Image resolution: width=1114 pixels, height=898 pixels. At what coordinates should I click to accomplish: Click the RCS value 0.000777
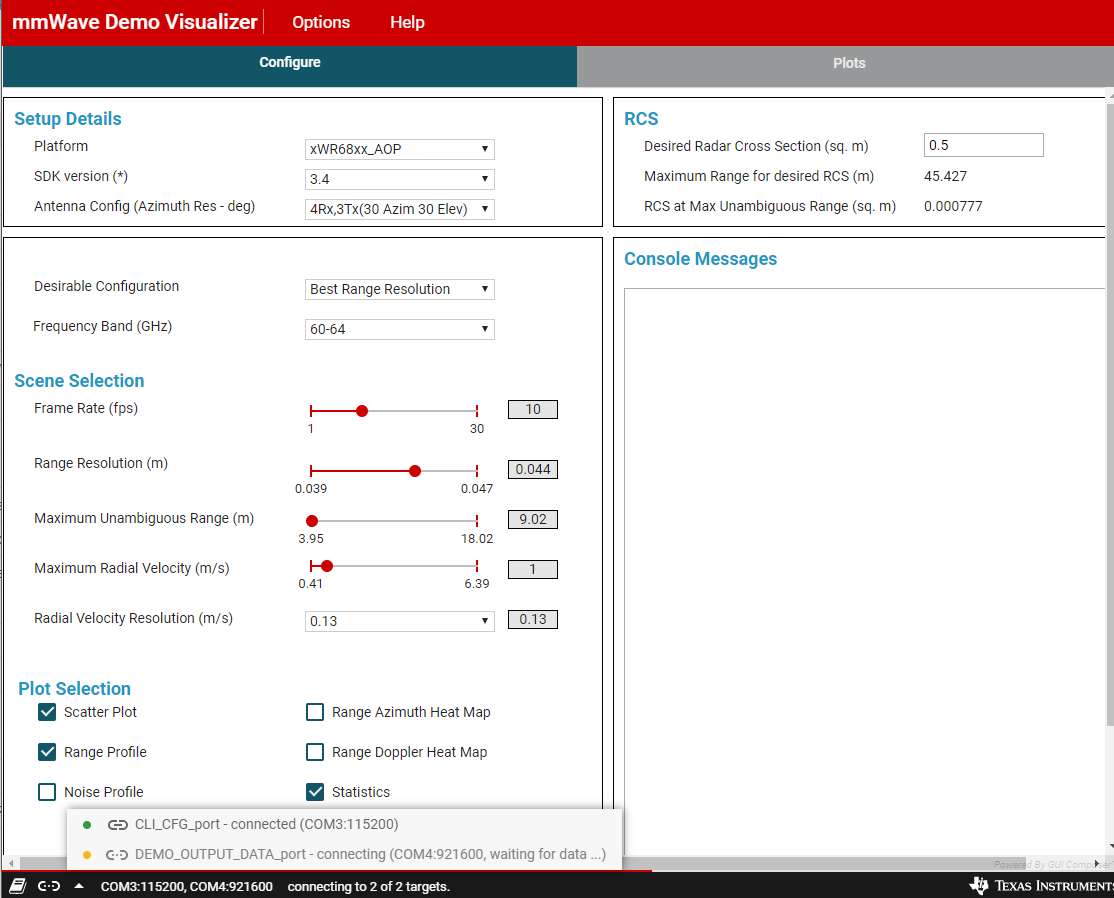click(x=953, y=206)
